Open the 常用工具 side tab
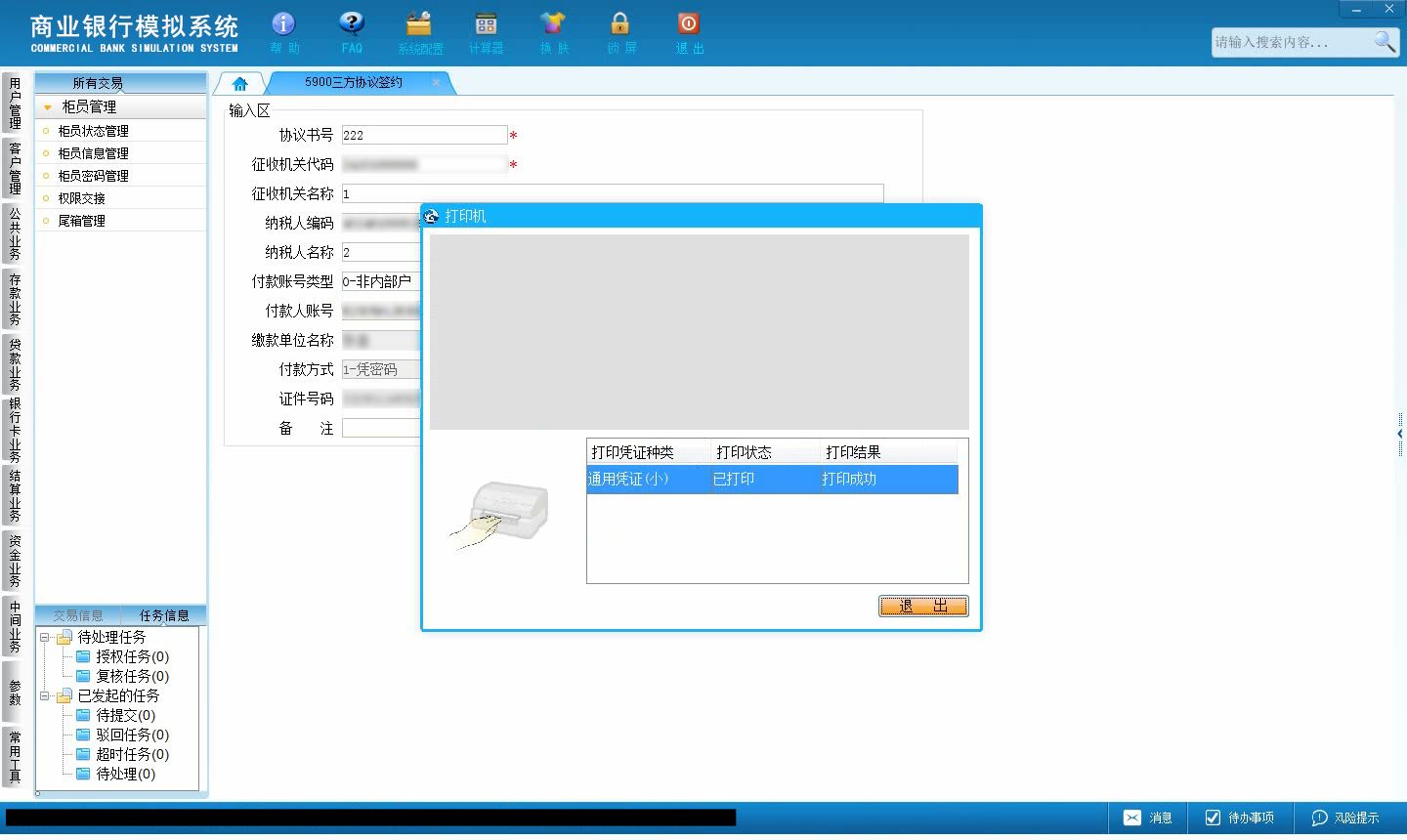This screenshot has width=1407, height=840. [14, 756]
